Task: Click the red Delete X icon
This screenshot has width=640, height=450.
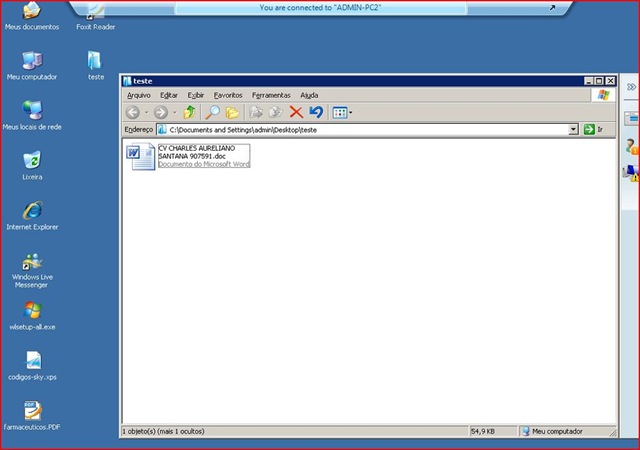Action: click(x=296, y=113)
